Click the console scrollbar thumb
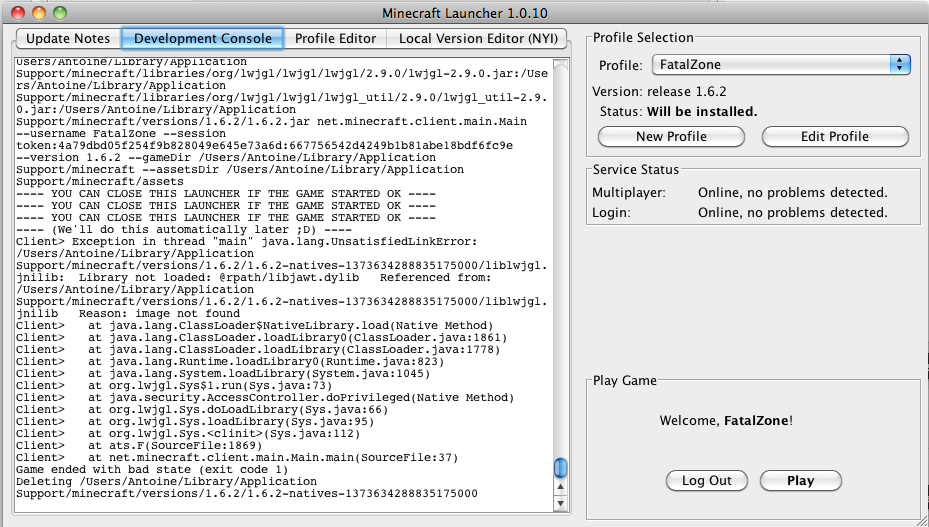Image resolution: width=929 pixels, height=527 pixels. click(560, 468)
